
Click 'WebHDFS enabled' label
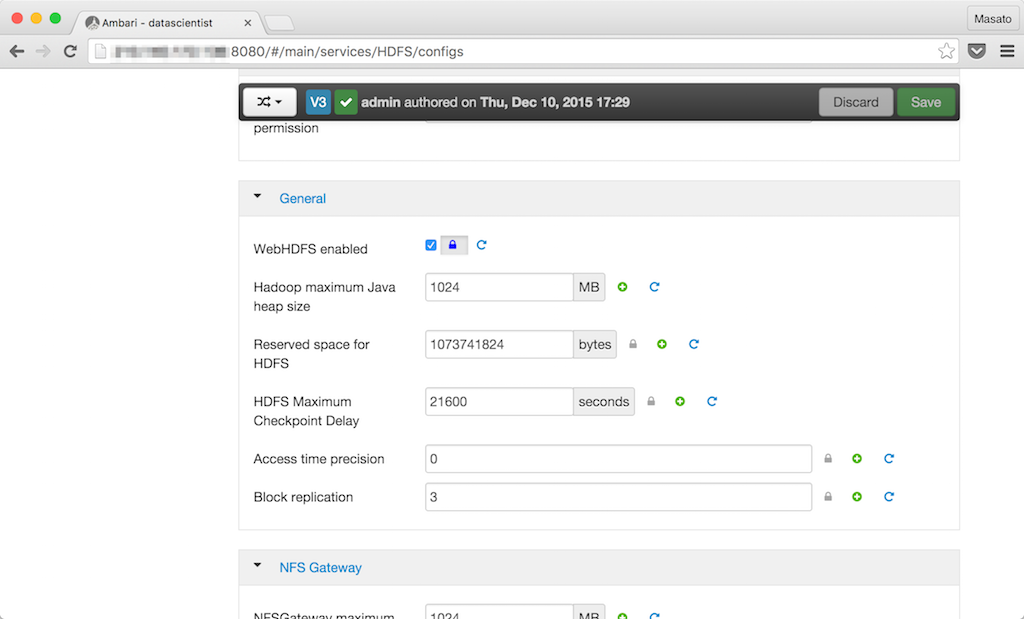click(311, 249)
